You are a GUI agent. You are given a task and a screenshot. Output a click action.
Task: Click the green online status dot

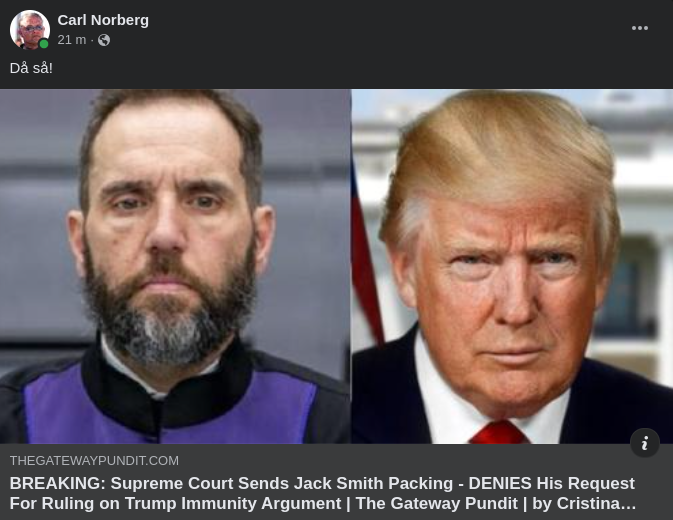44,44
